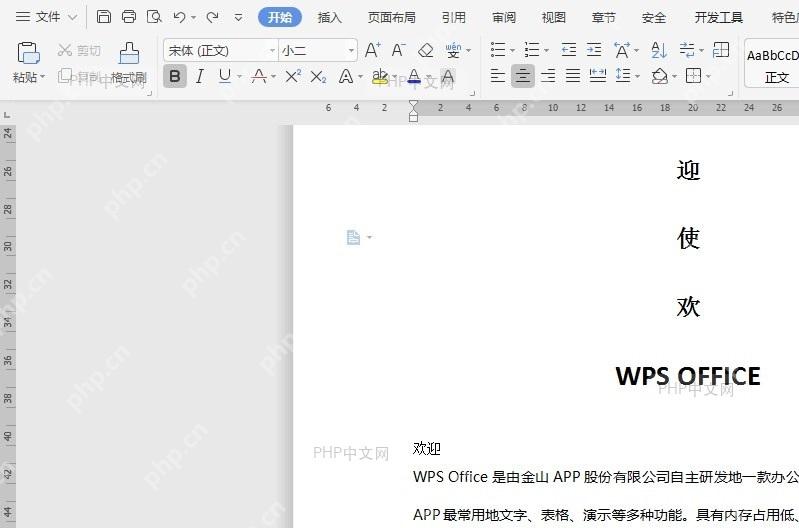Viewport: 799px width, 528px height.
Task: Click the Print icon
Action: tap(129, 17)
